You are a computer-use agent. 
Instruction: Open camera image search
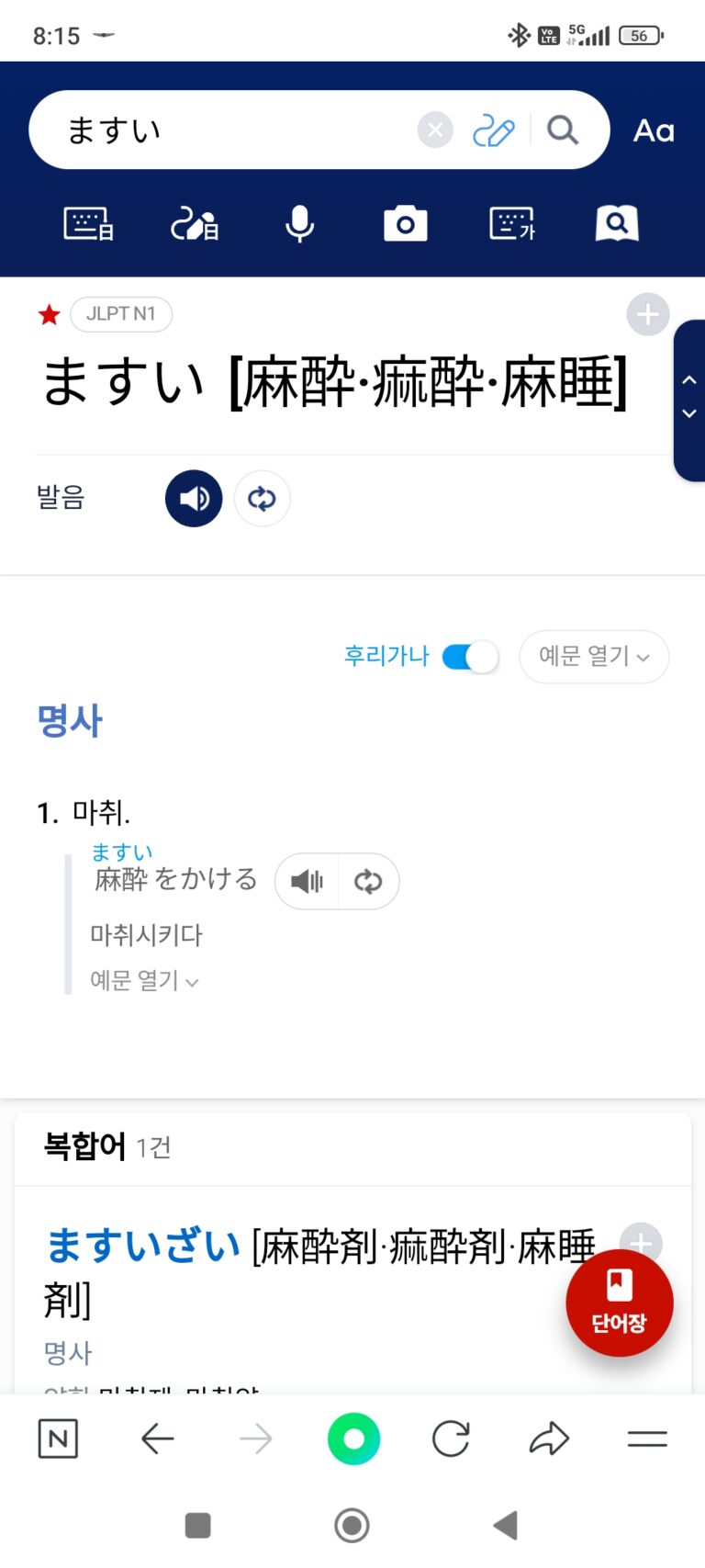pyautogui.click(x=405, y=223)
